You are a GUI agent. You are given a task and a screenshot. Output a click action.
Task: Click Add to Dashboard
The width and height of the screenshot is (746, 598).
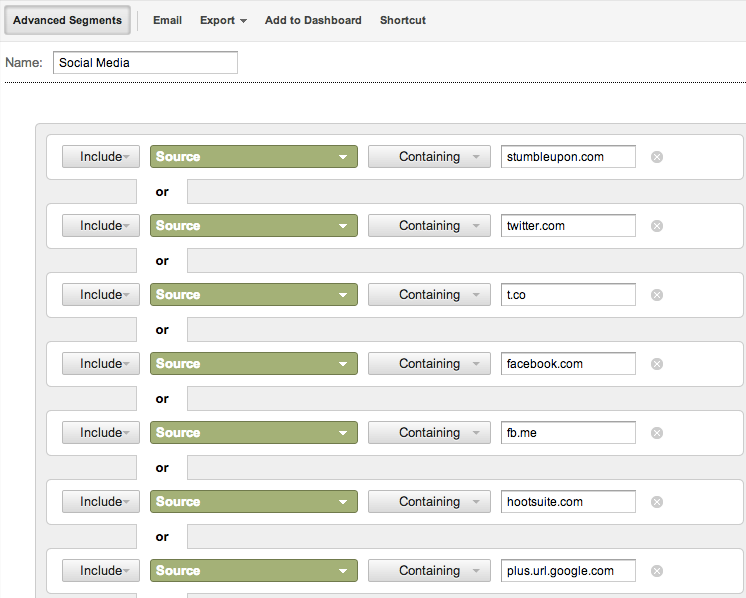pos(313,20)
